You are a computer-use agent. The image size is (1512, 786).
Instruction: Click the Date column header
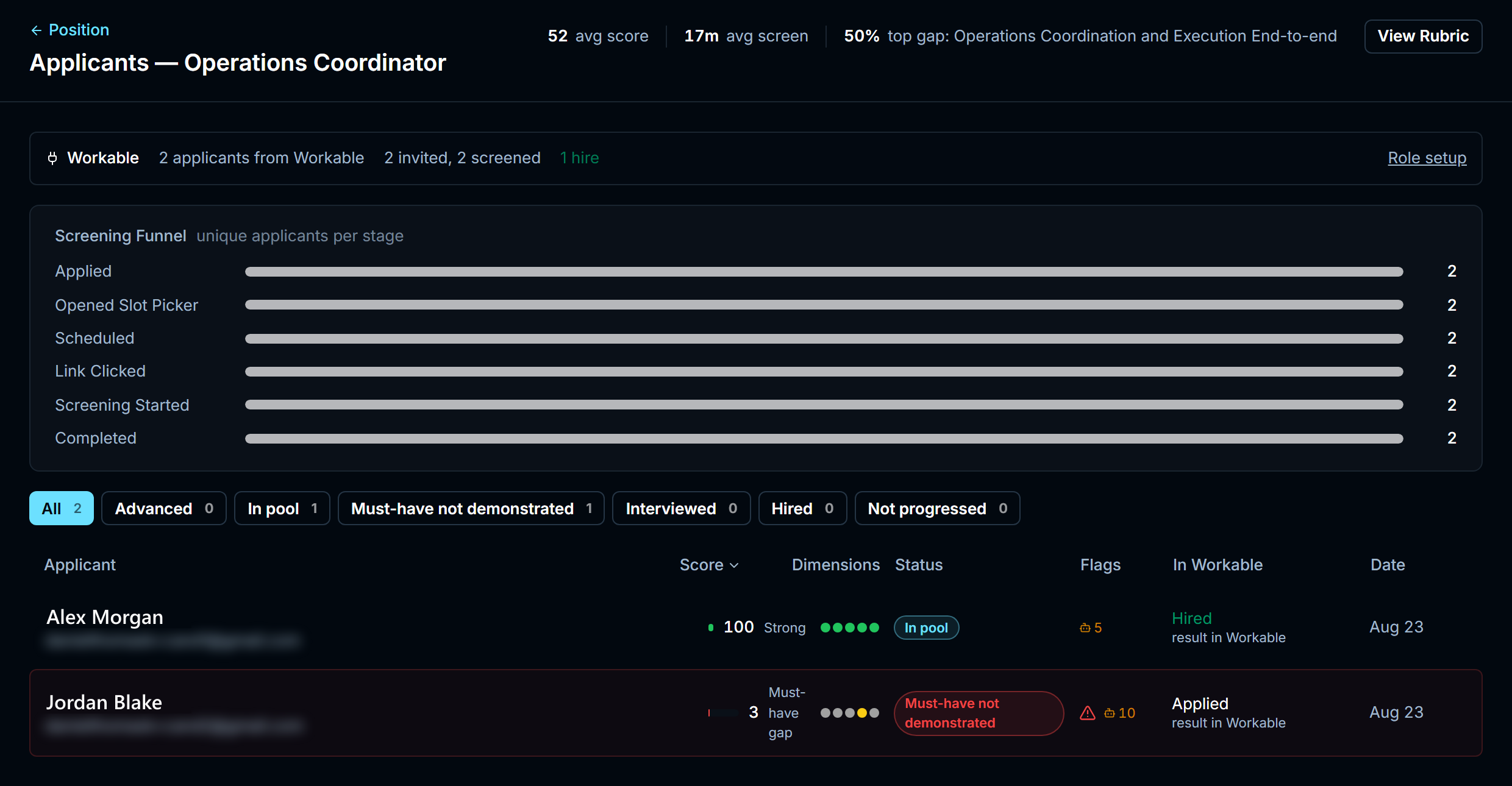(1388, 565)
